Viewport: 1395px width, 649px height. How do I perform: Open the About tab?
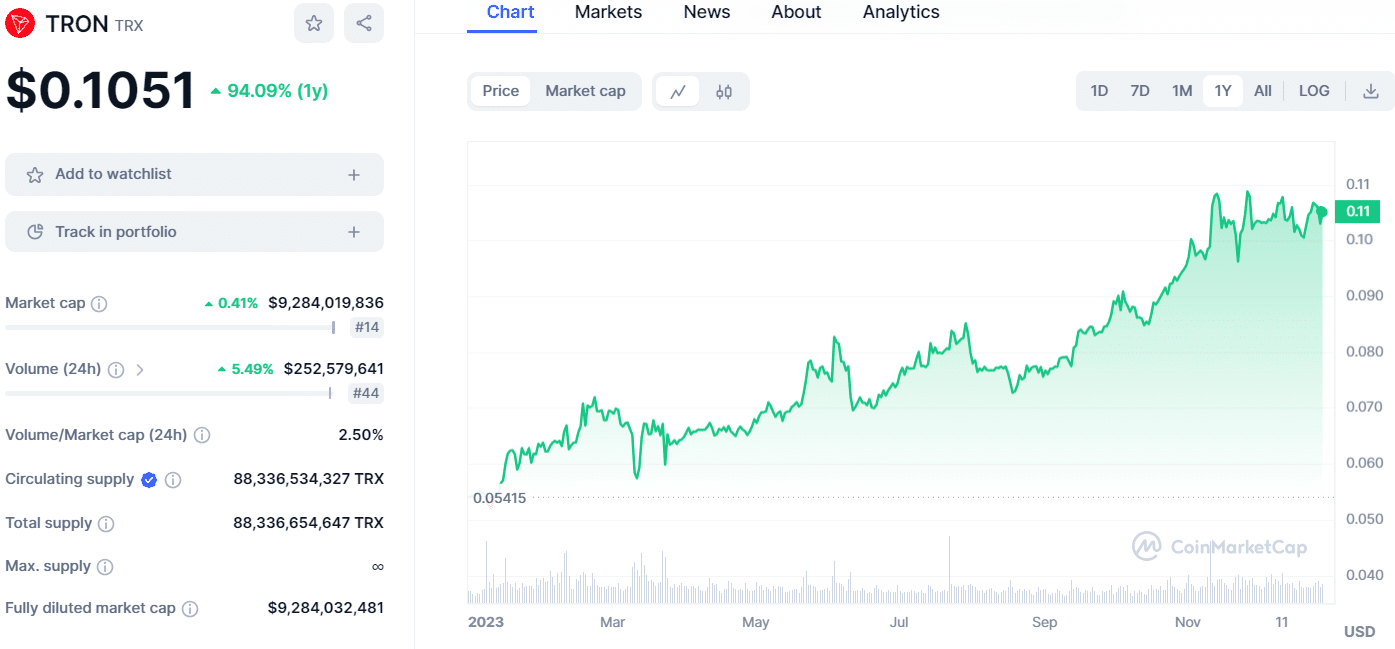coord(797,13)
